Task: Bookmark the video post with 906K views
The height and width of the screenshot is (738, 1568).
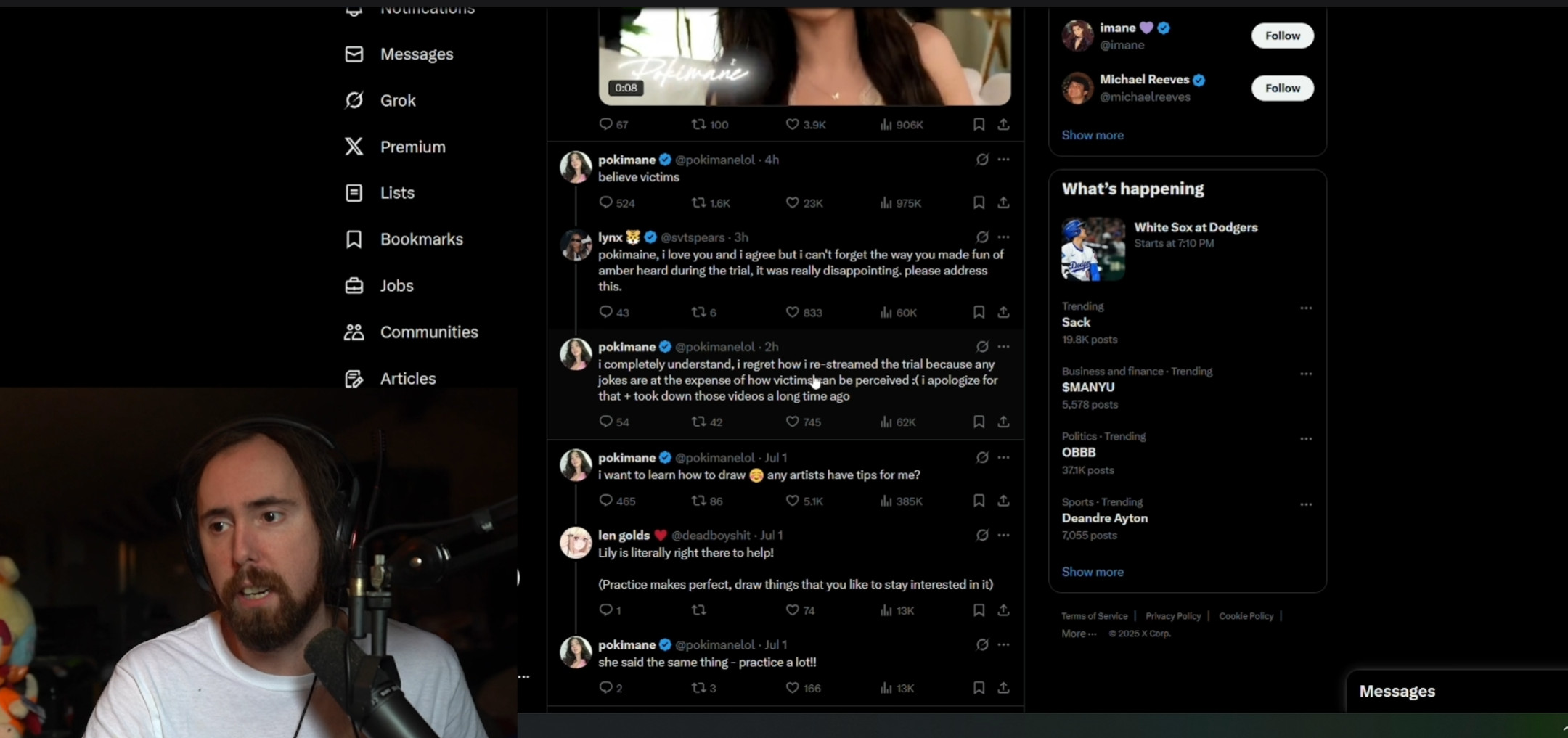Action: (x=979, y=125)
